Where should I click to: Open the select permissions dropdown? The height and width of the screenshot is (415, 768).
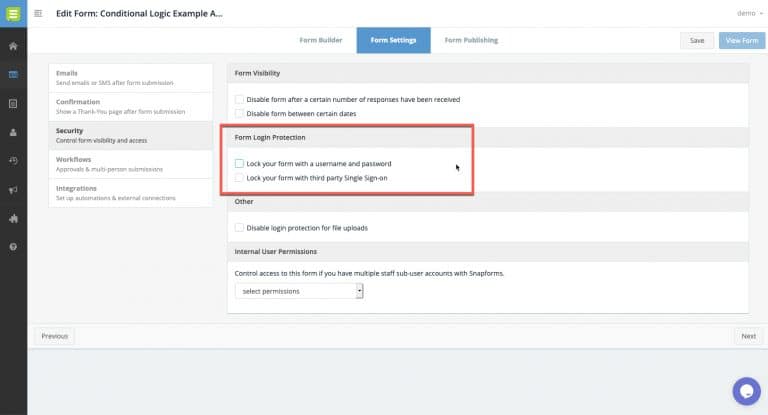point(298,291)
